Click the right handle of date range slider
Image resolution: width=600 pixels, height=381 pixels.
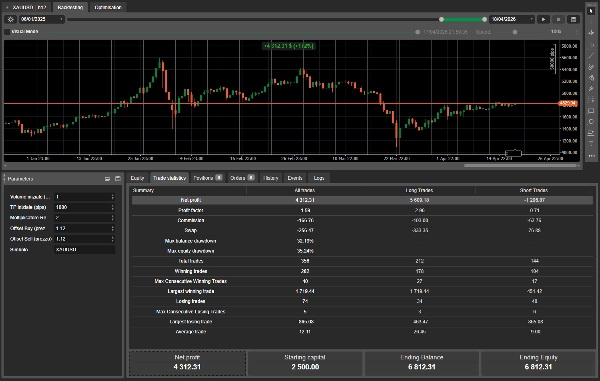pyautogui.click(x=484, y=19)
